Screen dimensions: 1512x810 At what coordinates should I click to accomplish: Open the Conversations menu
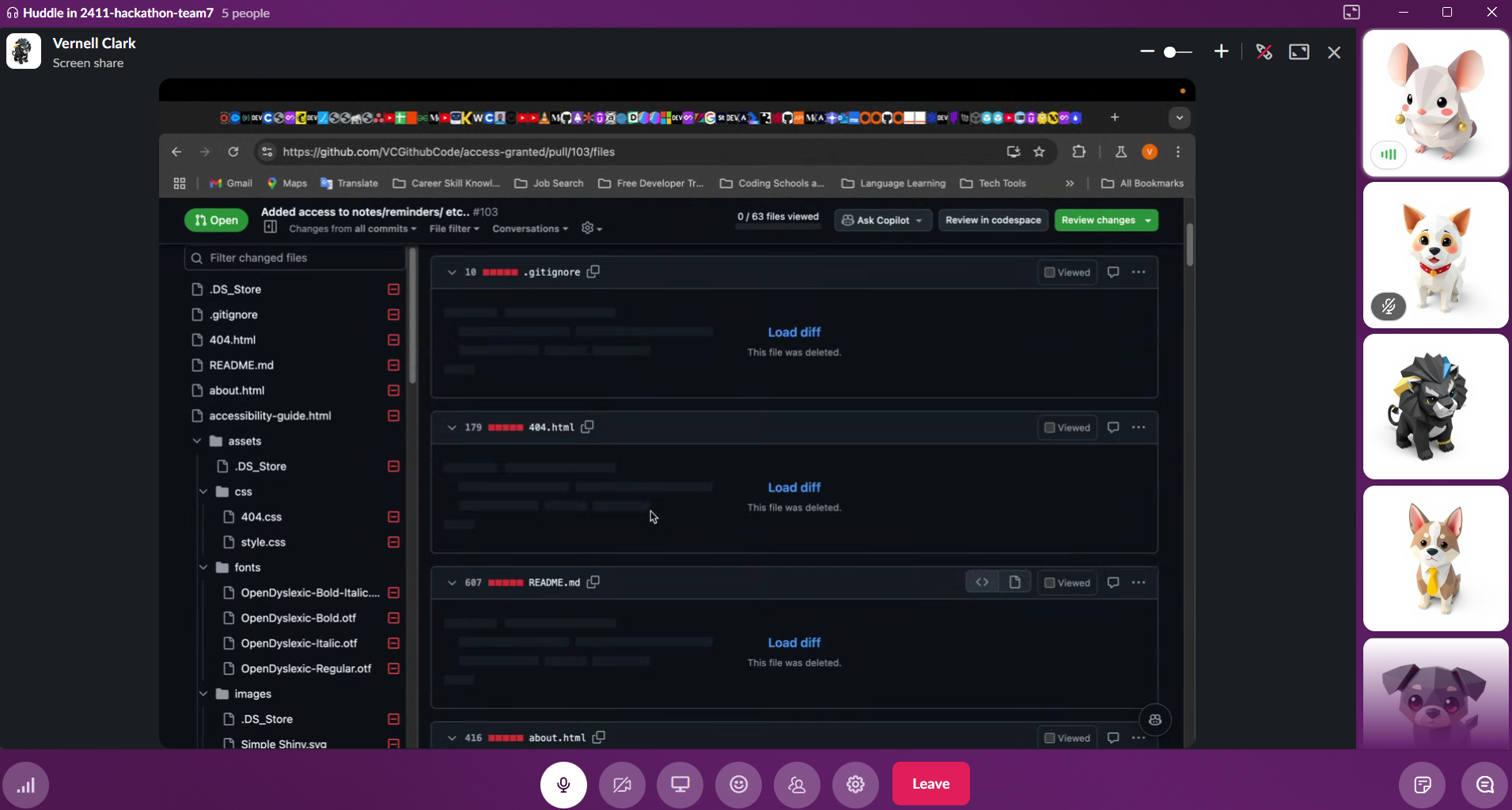click(x=530, y=229)
